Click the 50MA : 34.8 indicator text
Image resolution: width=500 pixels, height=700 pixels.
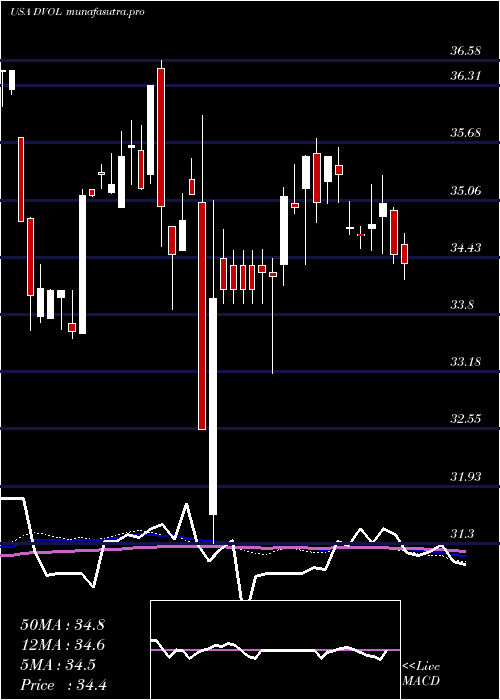62,625
